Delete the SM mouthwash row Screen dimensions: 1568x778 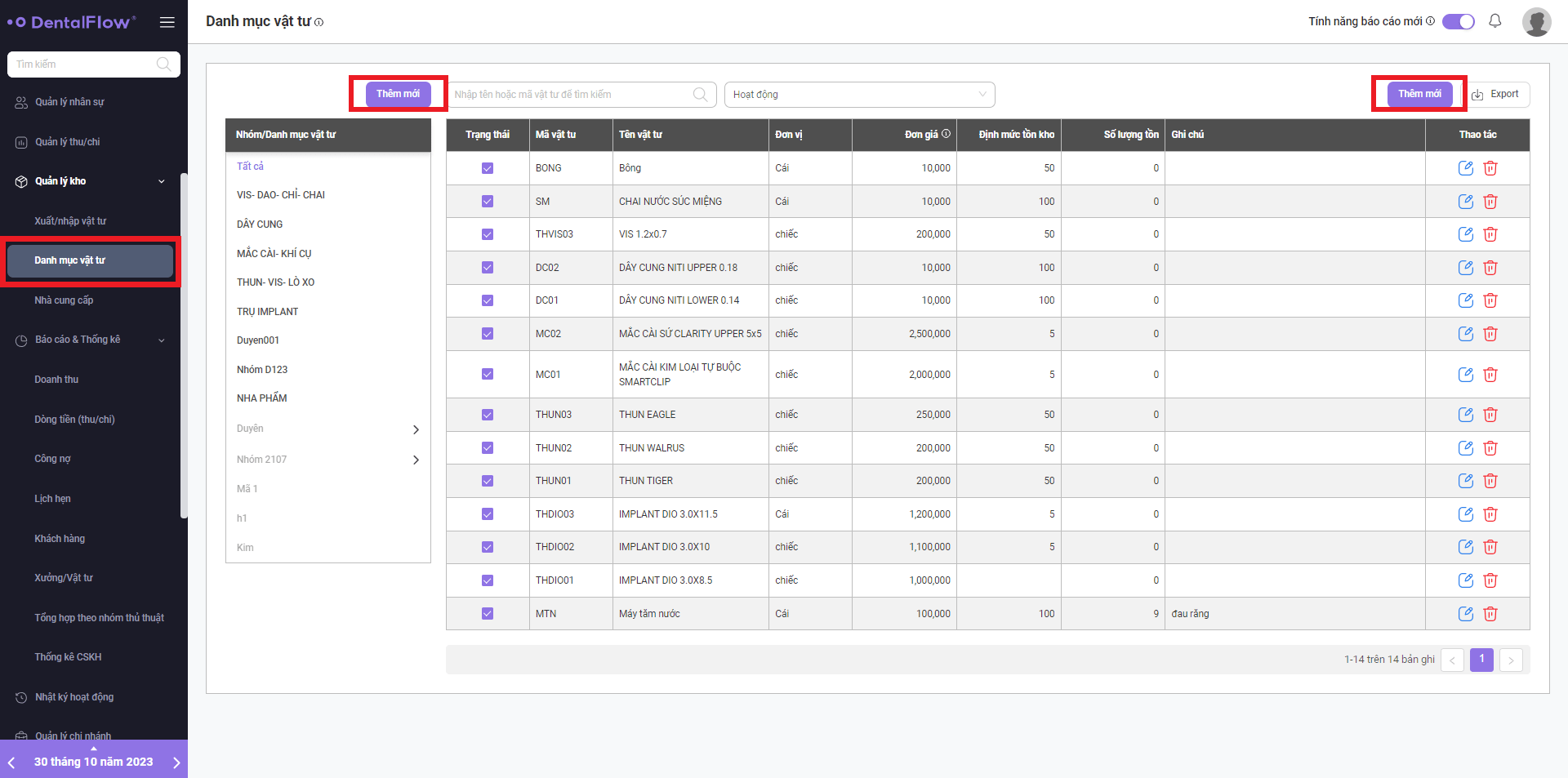tap(1490, 202)
